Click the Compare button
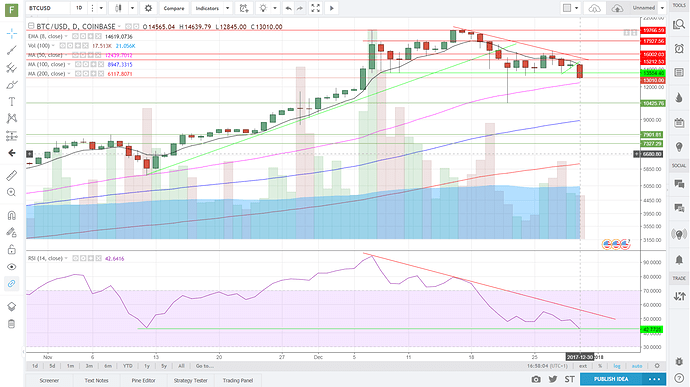This screenshot has height=387, width=690. pos(174,8)
